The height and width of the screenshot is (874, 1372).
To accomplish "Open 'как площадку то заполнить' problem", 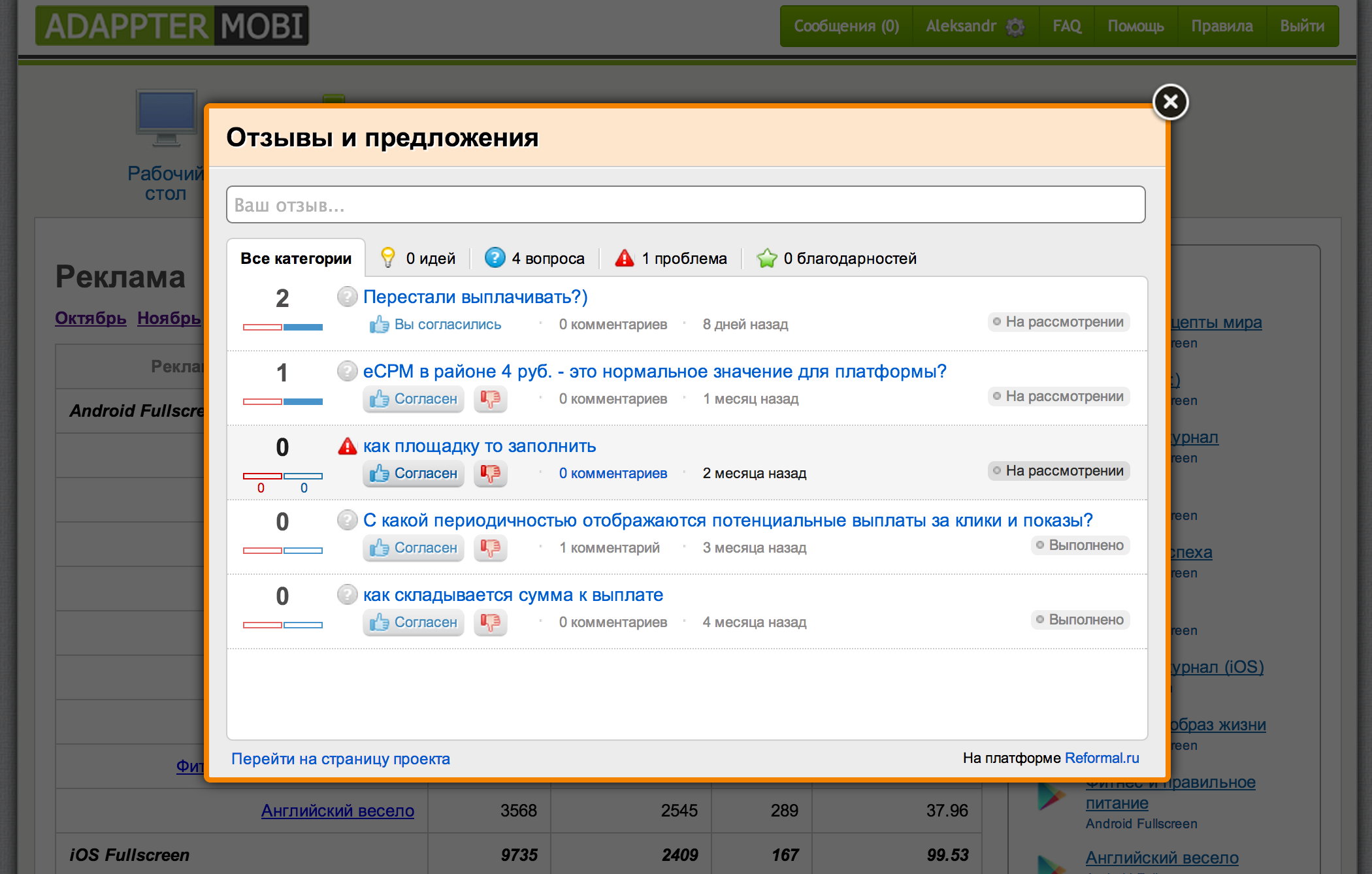I will click(480, 445).
